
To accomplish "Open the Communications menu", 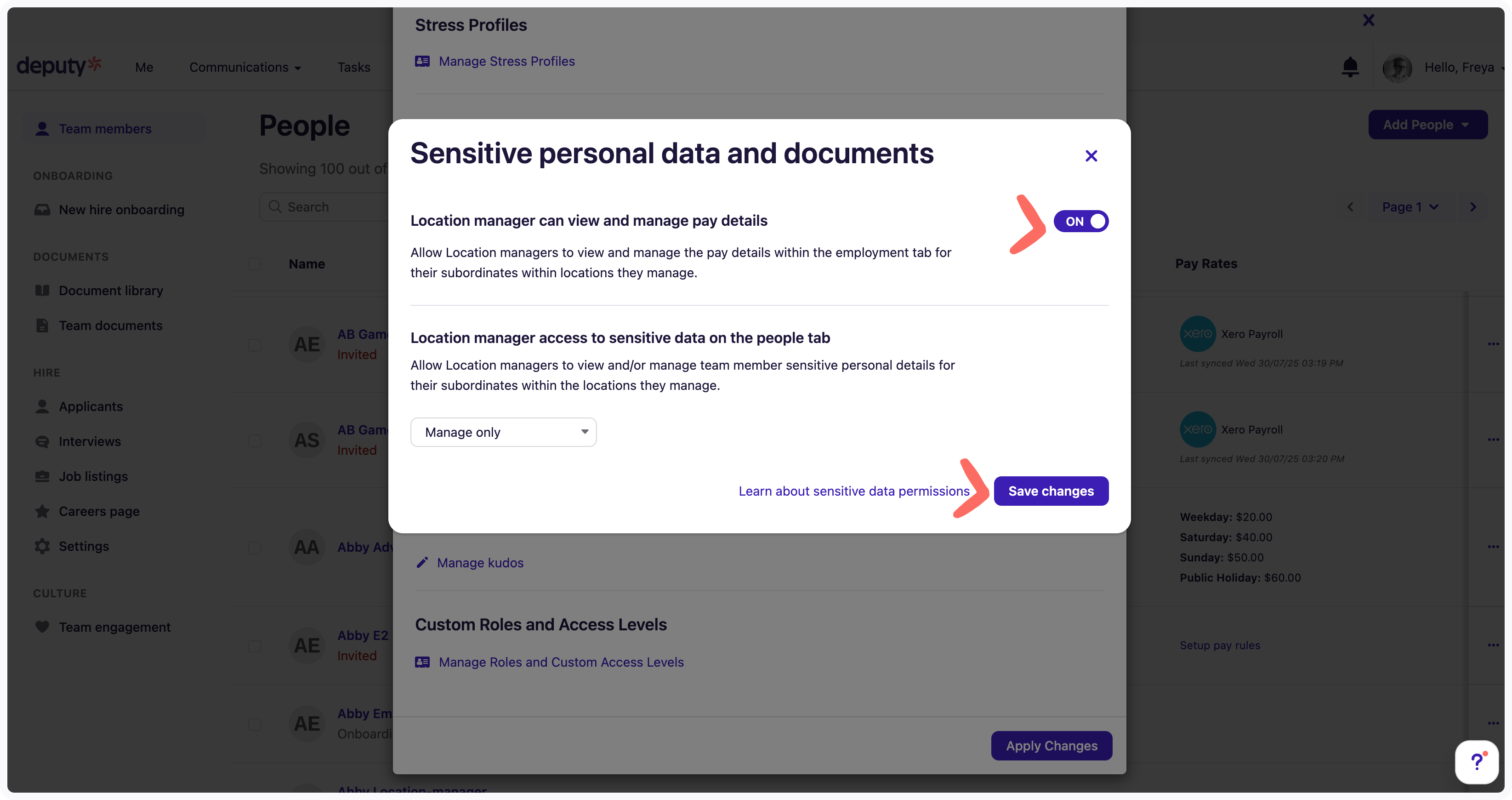I will tap(245, 68).
